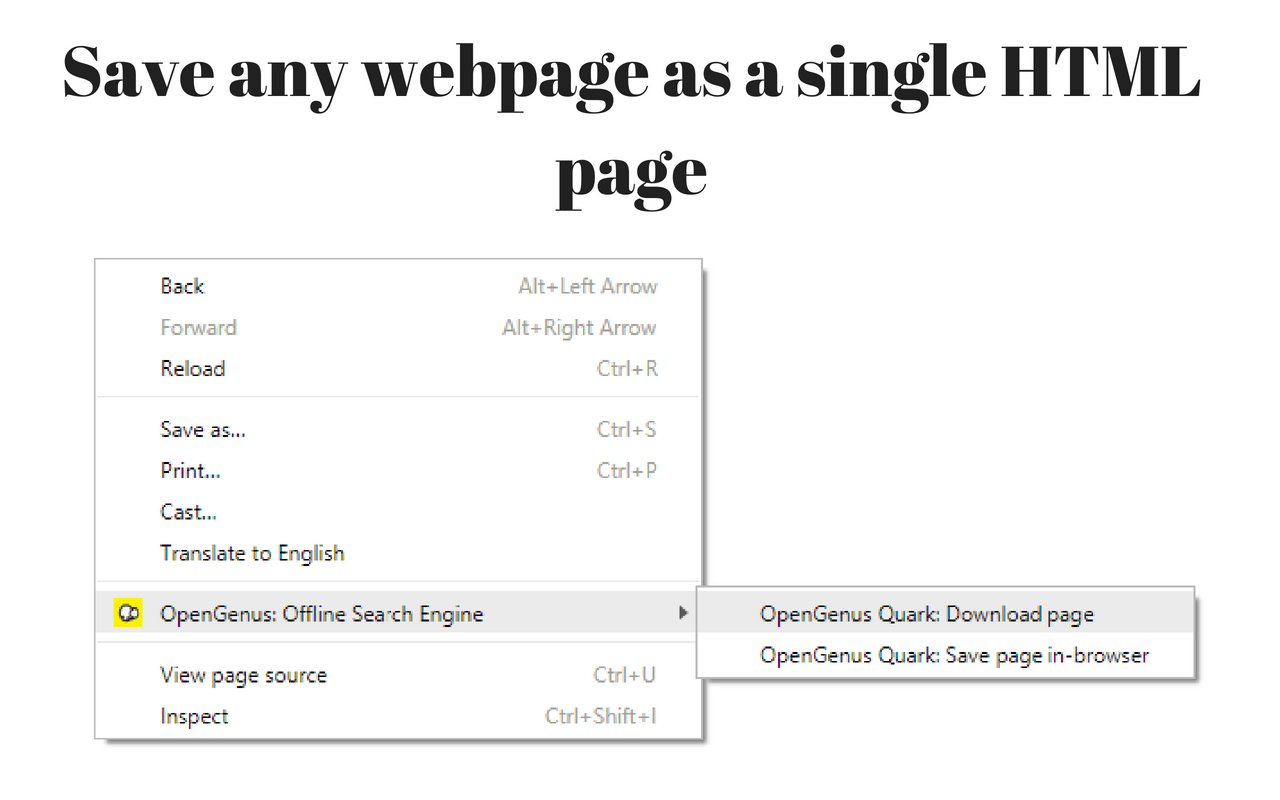Click the Ctrl+R shortcut label
The height and width of the screenshot is (800, 1280).
[x=628, y=369]
